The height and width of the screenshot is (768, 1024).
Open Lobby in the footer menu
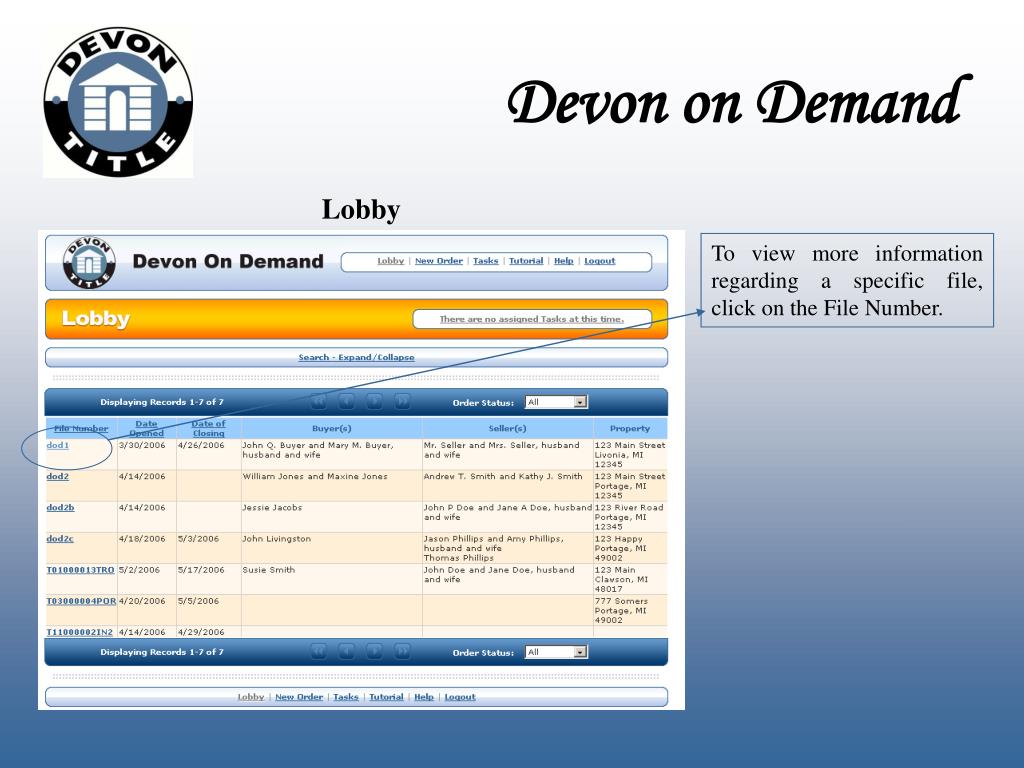tap(251, 697)
